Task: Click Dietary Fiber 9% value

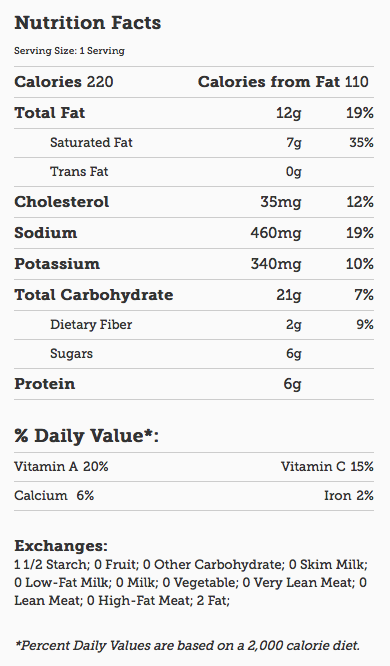Action: point(365,325)
